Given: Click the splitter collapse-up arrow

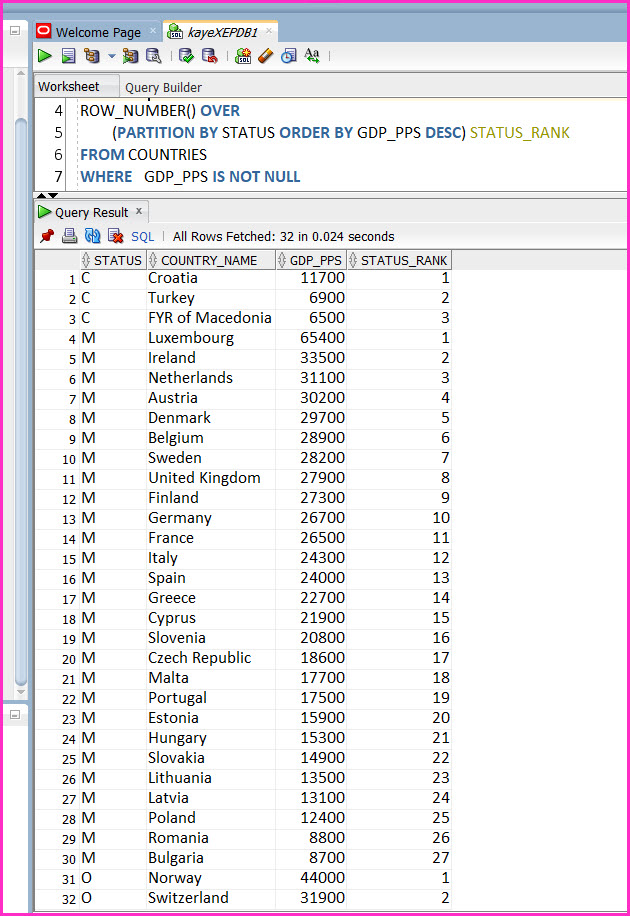Looking at the screenshot, I should coord(41,195).
